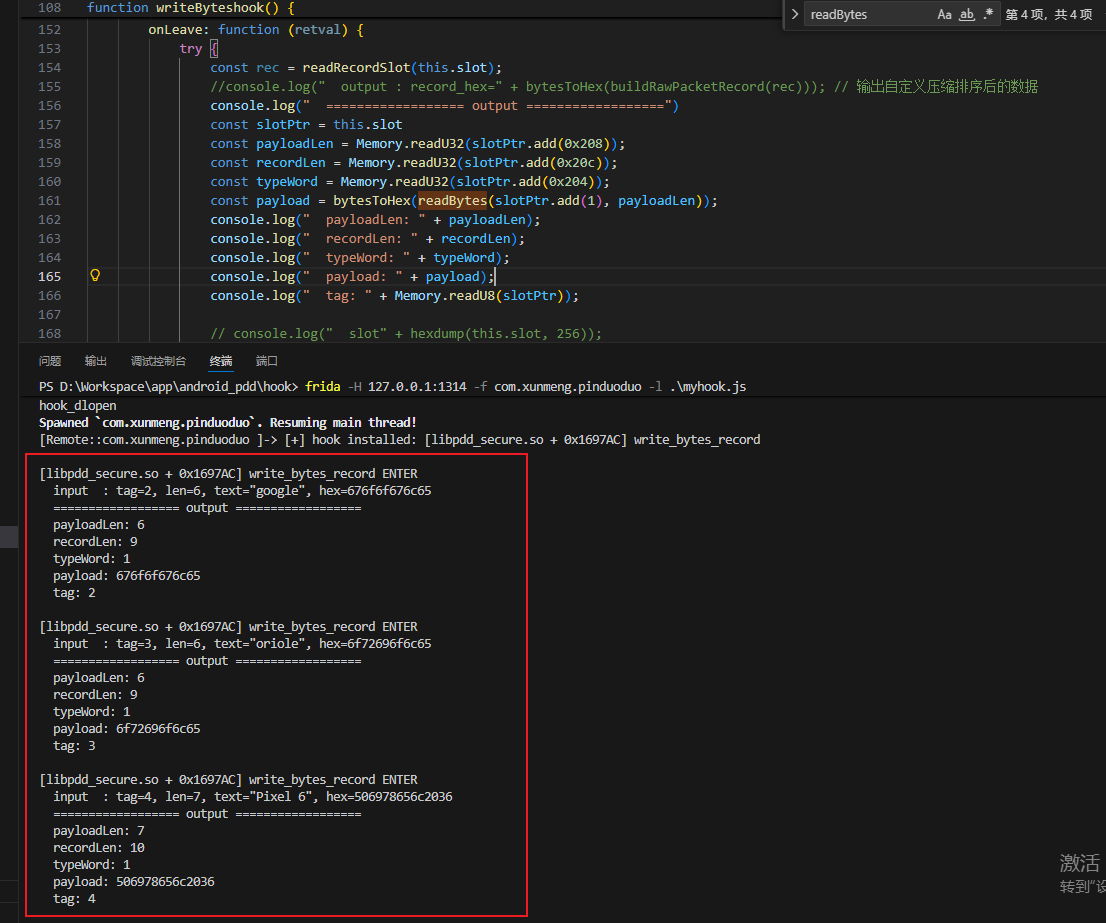
Task: Click 127.0.0.1:1314 host in terminal command
Action: 417,386
